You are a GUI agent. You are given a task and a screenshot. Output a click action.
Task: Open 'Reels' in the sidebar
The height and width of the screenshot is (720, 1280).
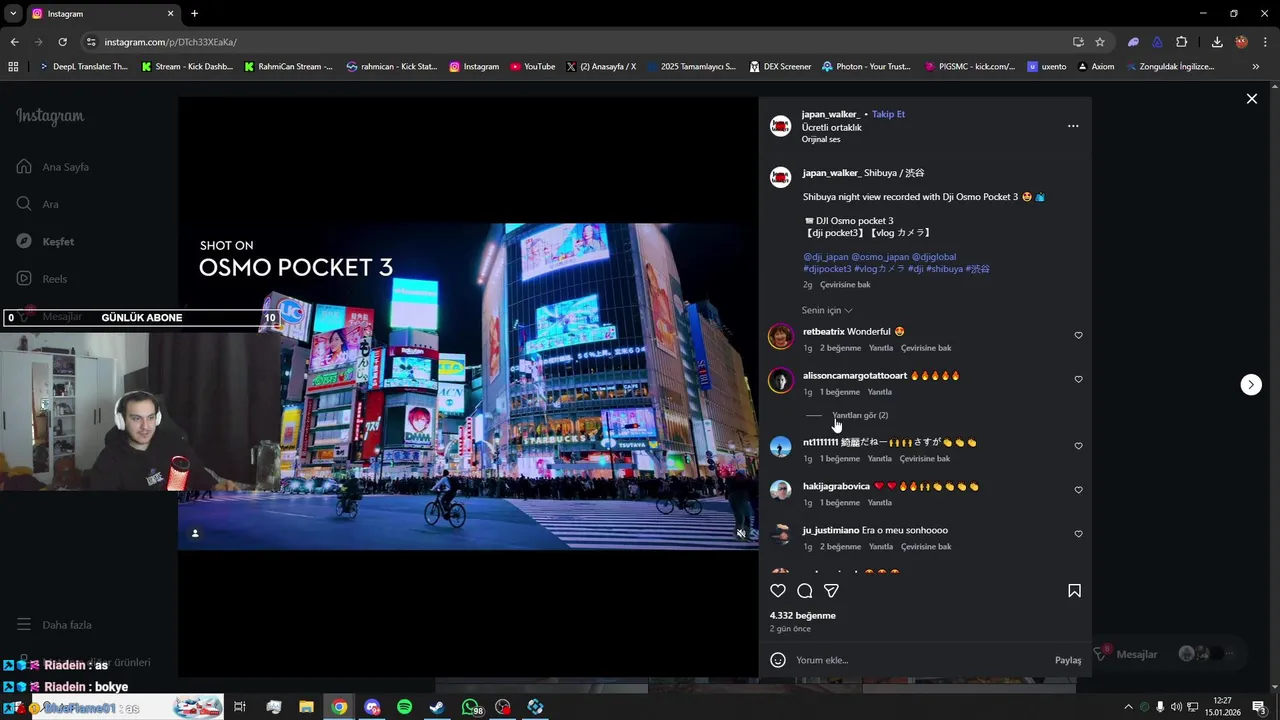42,279
